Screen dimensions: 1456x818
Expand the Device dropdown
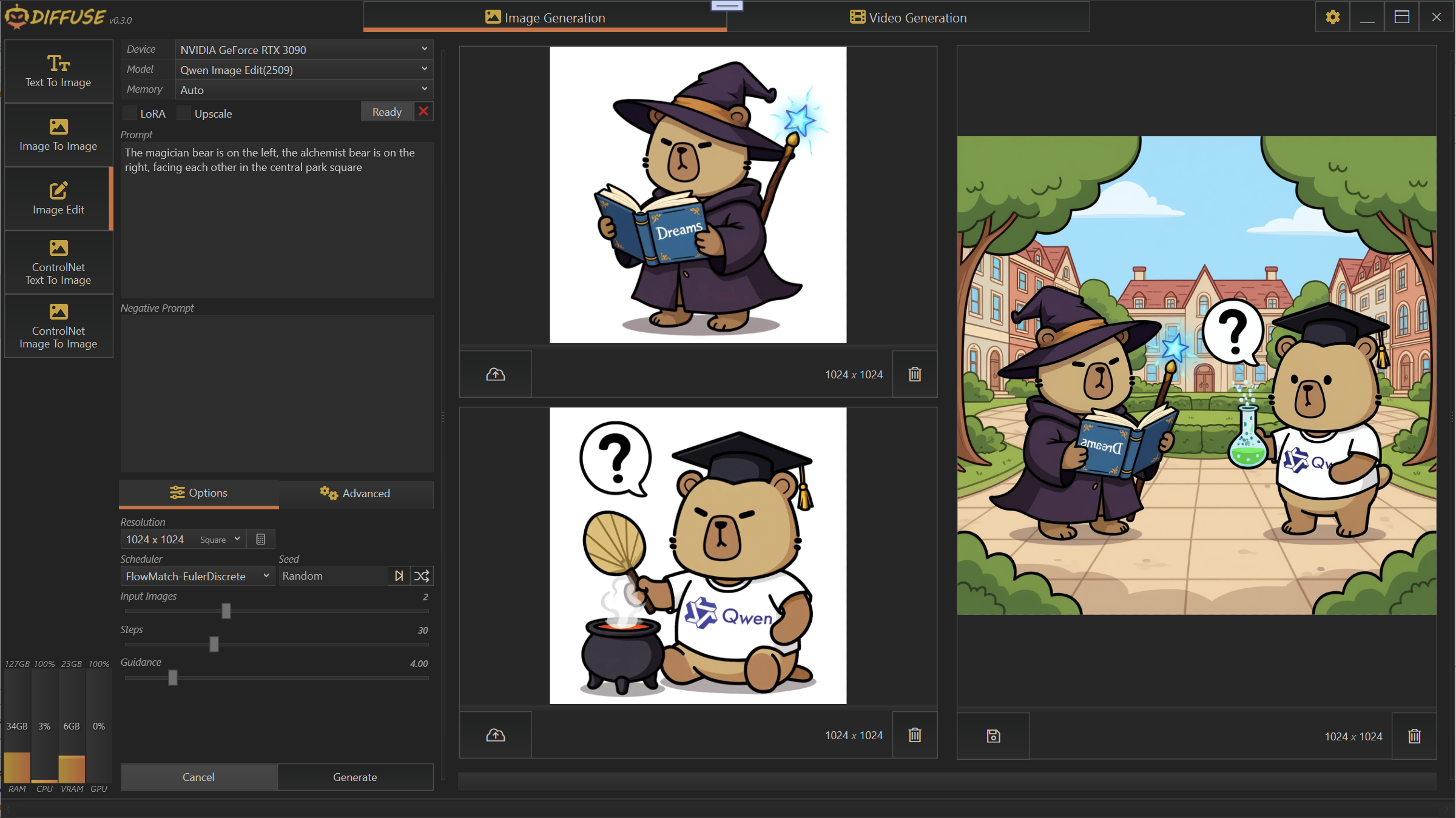(303, 50)
